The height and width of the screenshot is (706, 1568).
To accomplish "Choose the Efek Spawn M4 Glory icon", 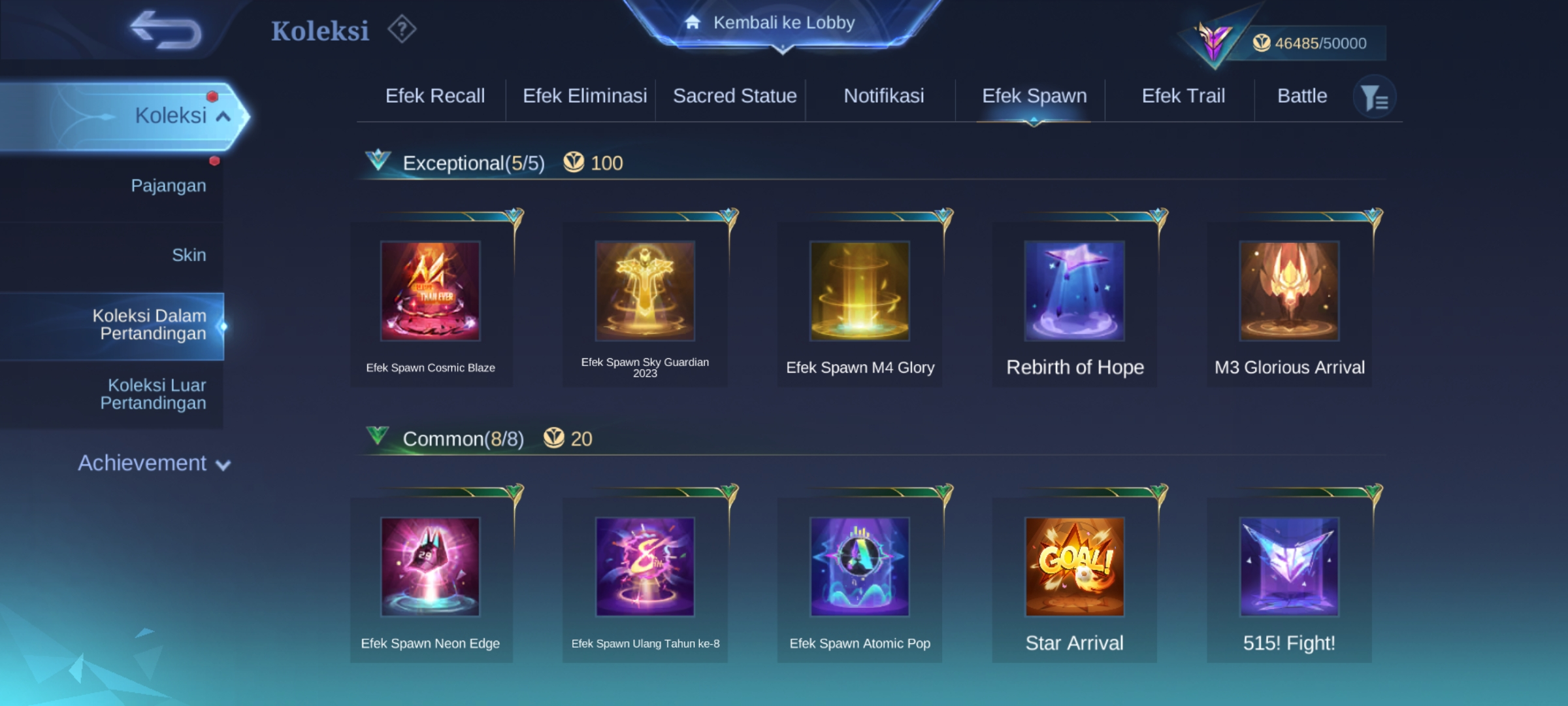I will point(860,291).
